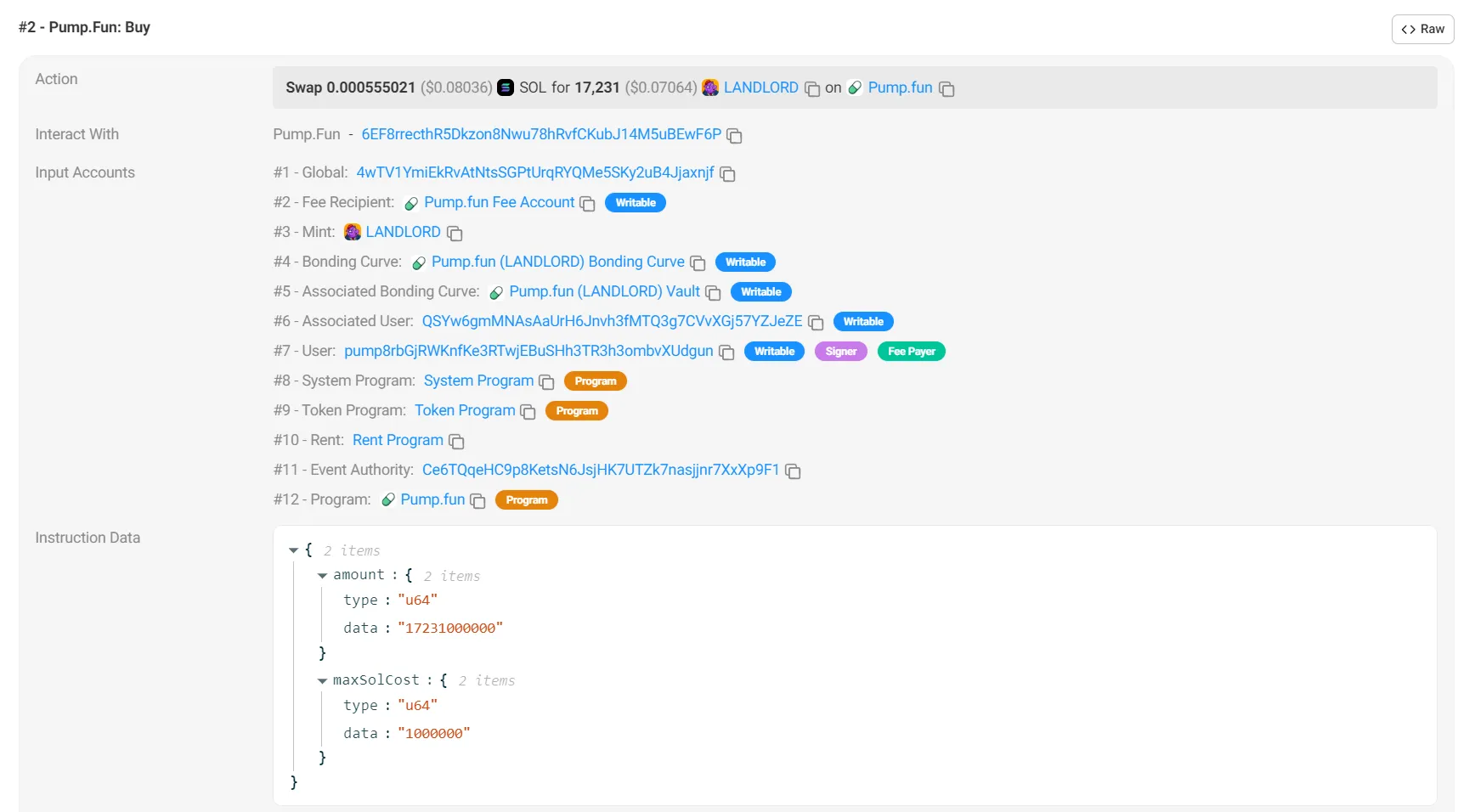Image resolution: width=1458 pixels, height=812 pixels.
Task: Copy the Event Authority address
Action: click(794, 471)
